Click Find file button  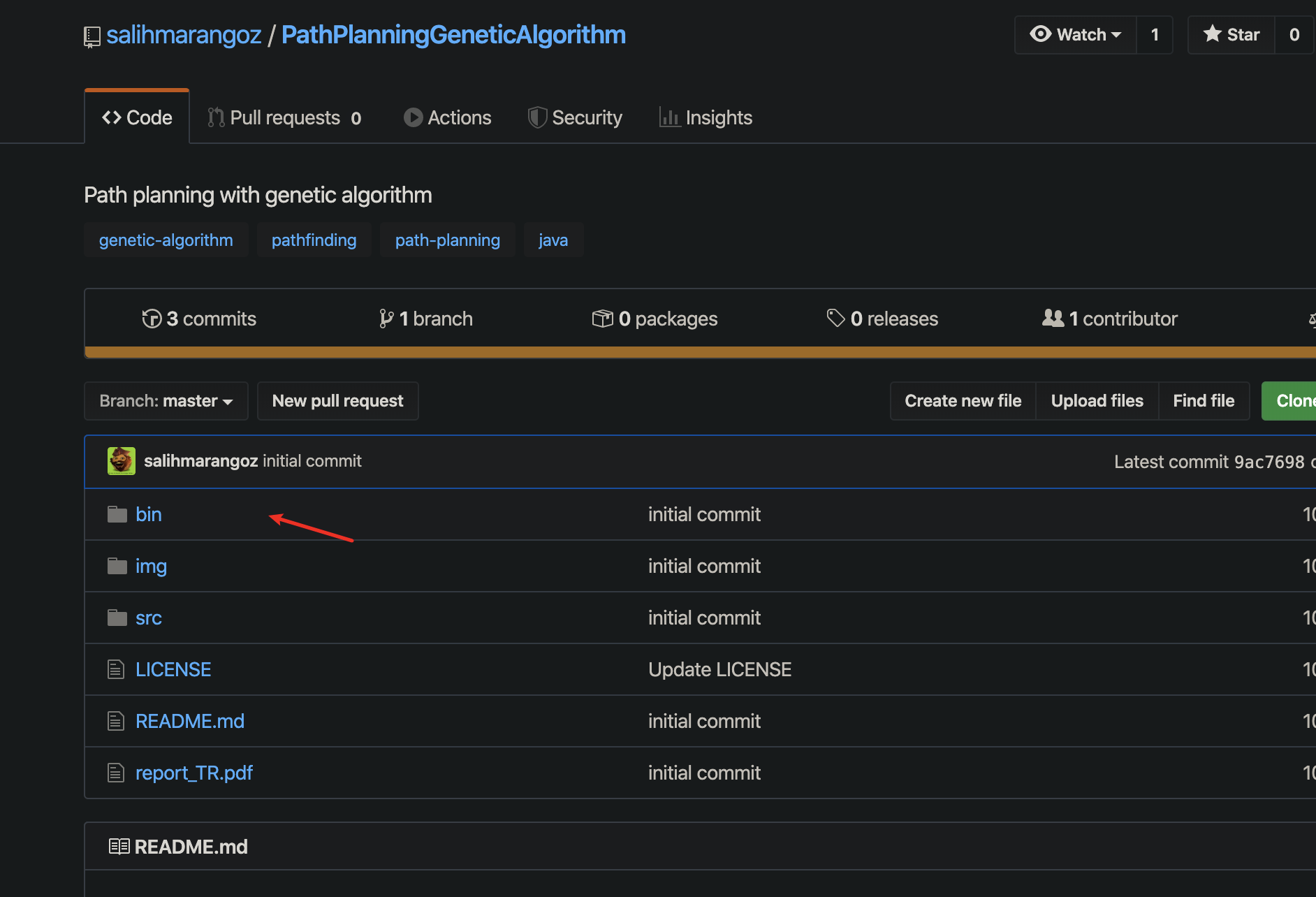coord(1204,401)
